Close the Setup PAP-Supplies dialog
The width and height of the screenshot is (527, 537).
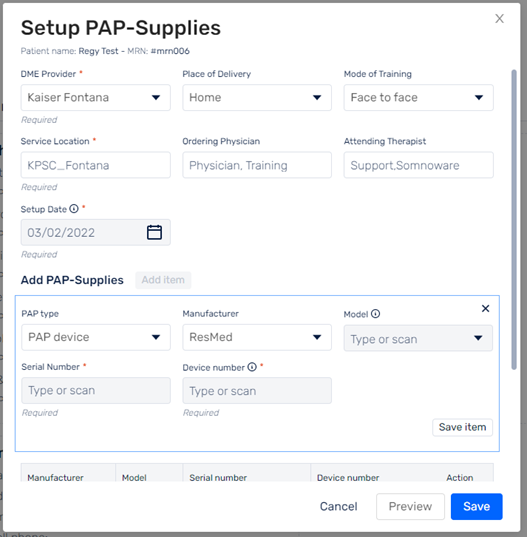pyautogui.click(x=499, y=18)
